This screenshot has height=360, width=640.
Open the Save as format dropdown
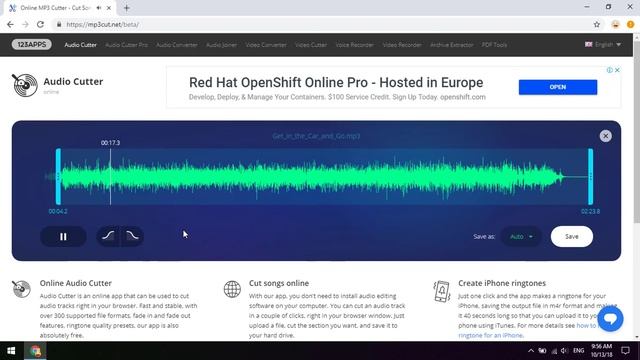[x=521, y=236]
